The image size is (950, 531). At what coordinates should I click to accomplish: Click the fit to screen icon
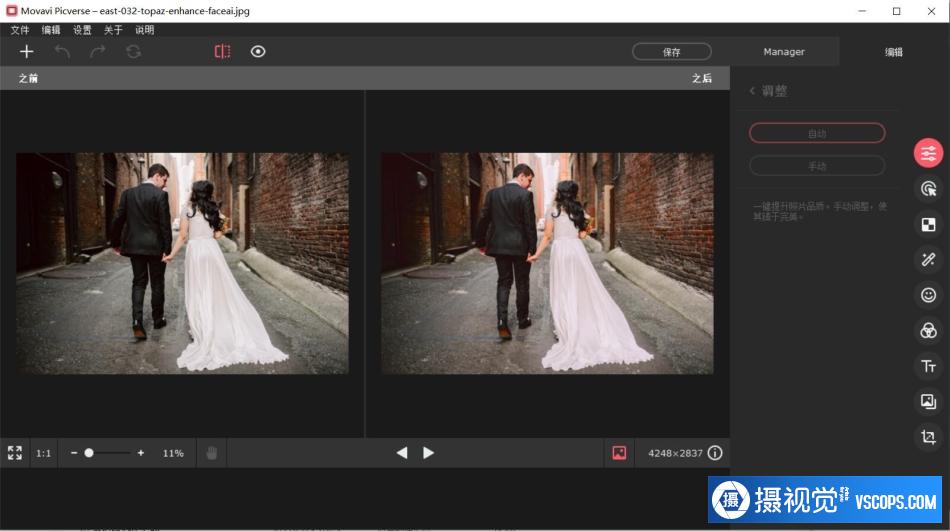tap(15, 453)
